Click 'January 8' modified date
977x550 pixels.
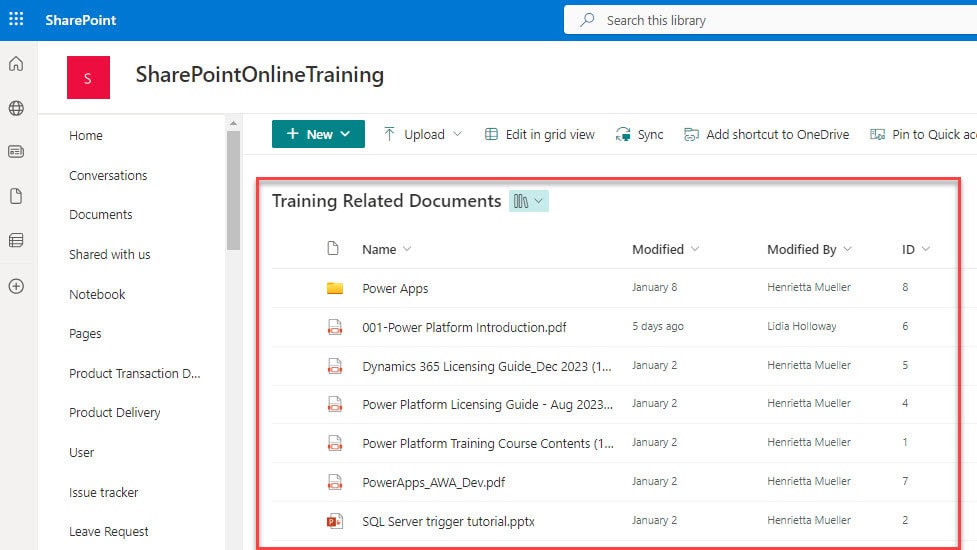[654, 287]
